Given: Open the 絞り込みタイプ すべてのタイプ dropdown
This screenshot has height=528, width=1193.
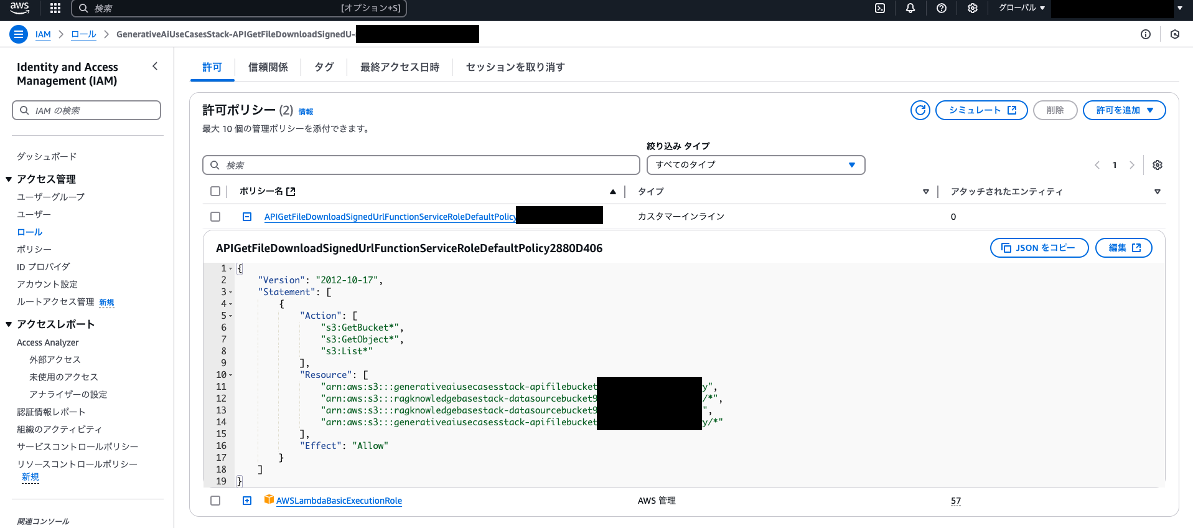Looking at the screenshot, I should click(756, 164).
